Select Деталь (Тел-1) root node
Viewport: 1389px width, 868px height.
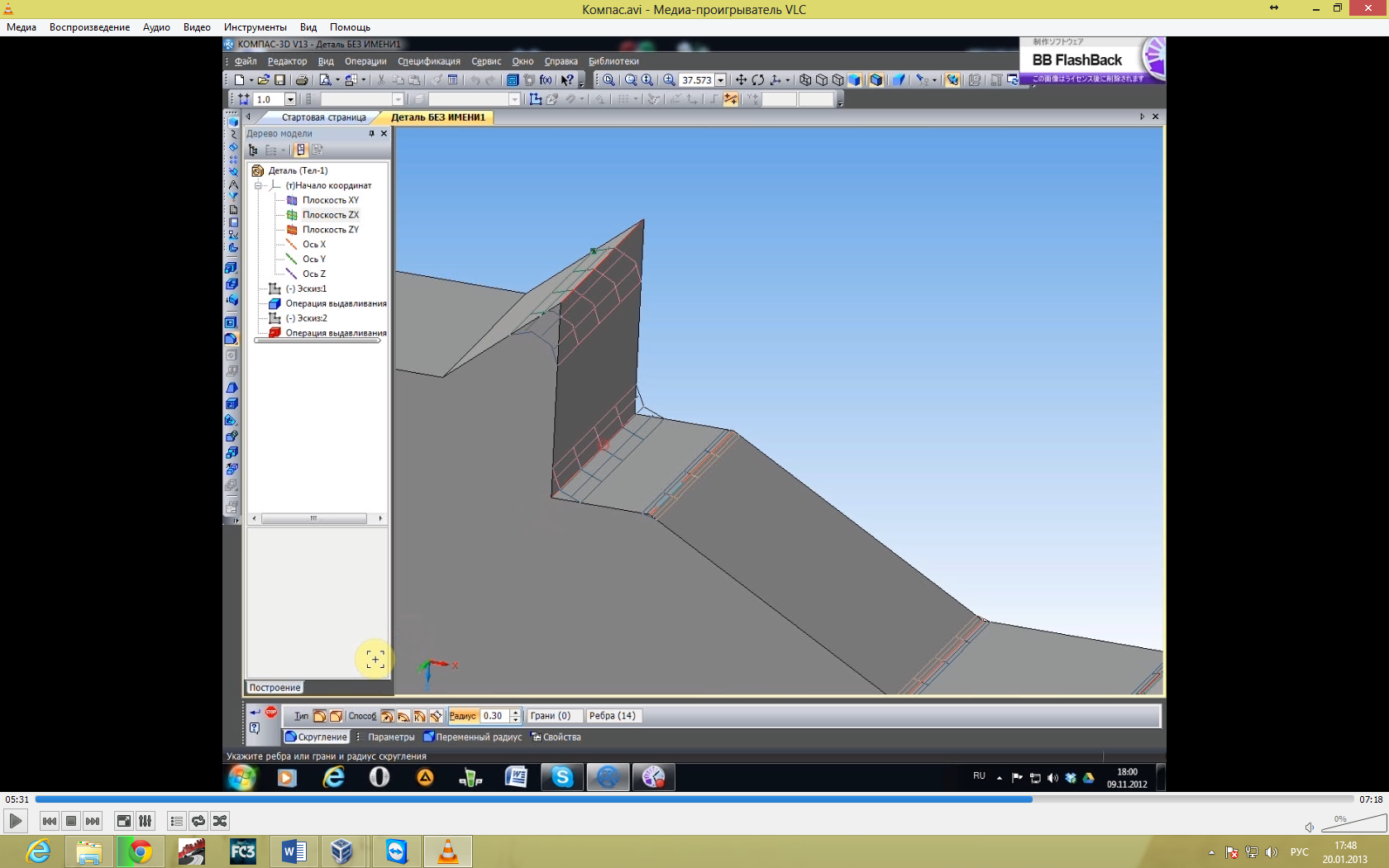(298, 171)
